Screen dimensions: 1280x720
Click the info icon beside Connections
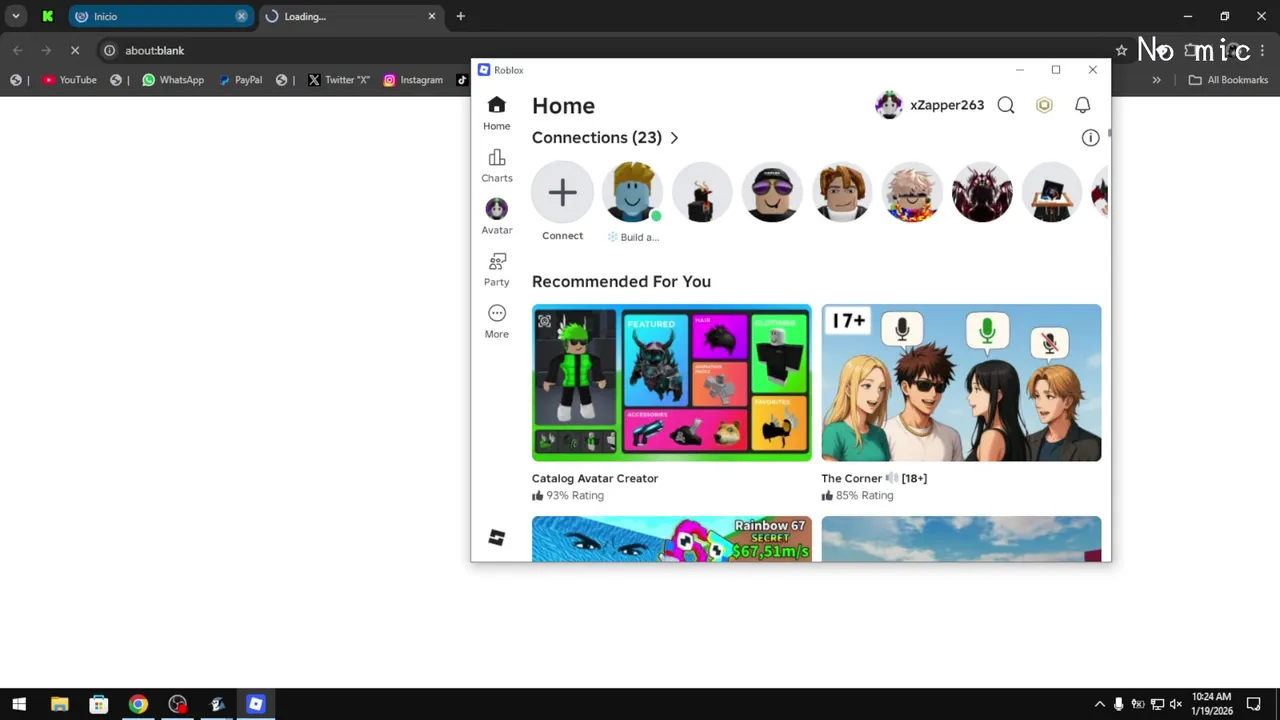[1090, 138]
